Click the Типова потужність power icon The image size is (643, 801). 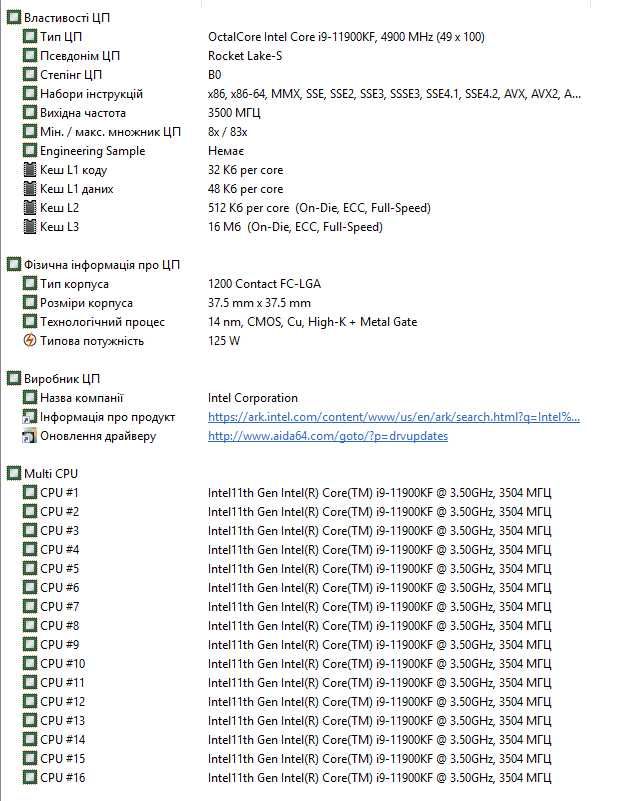click(30, 341)
